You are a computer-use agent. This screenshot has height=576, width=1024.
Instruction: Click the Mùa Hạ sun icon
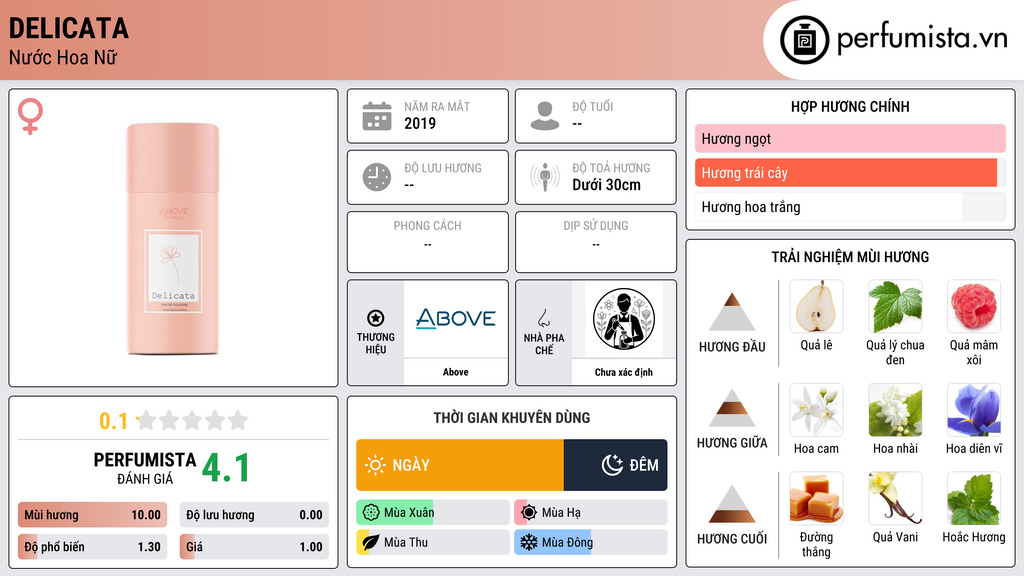[x=529, y=513]
